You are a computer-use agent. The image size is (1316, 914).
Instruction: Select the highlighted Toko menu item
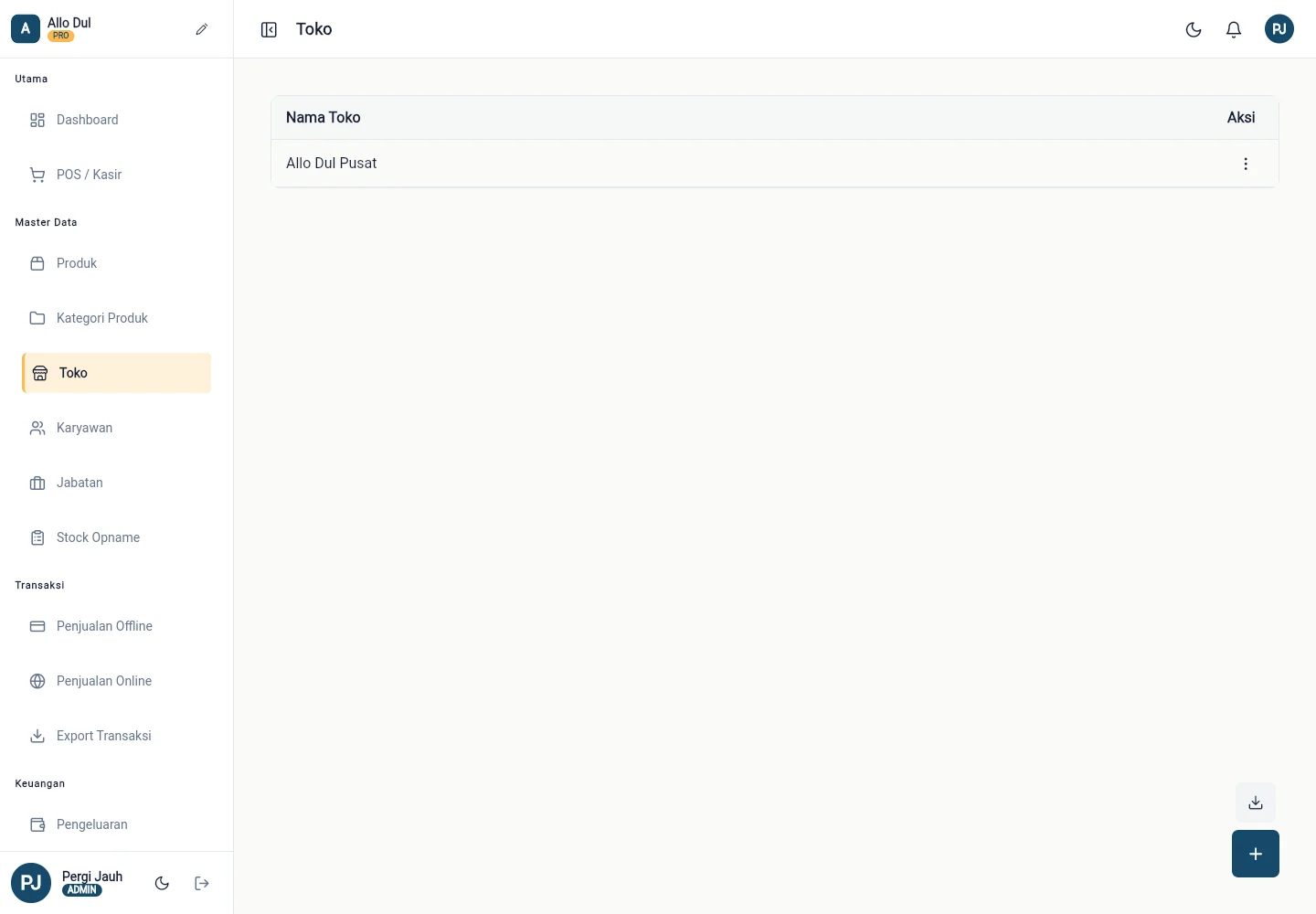pos(117,373)
